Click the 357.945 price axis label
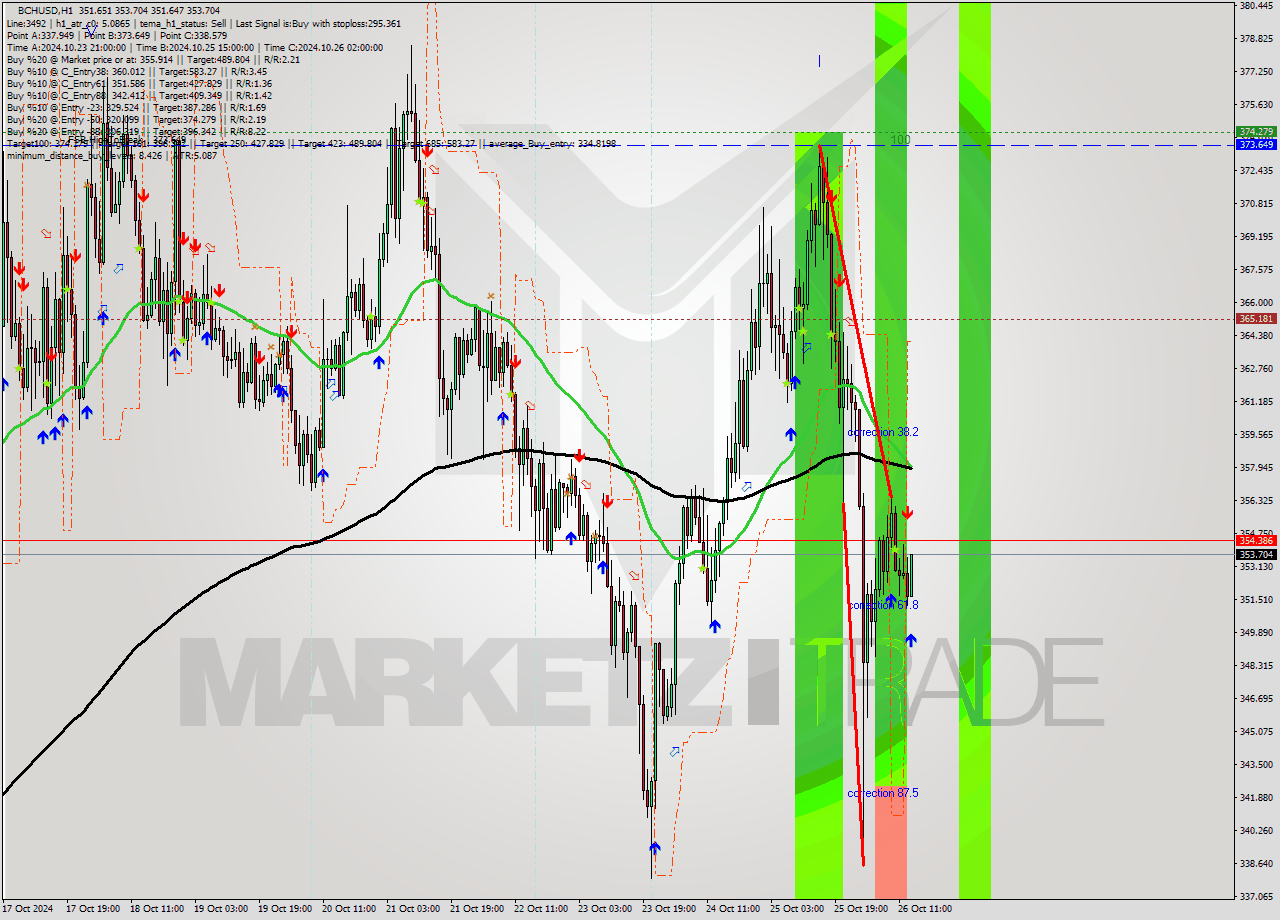 [1256, 468]
